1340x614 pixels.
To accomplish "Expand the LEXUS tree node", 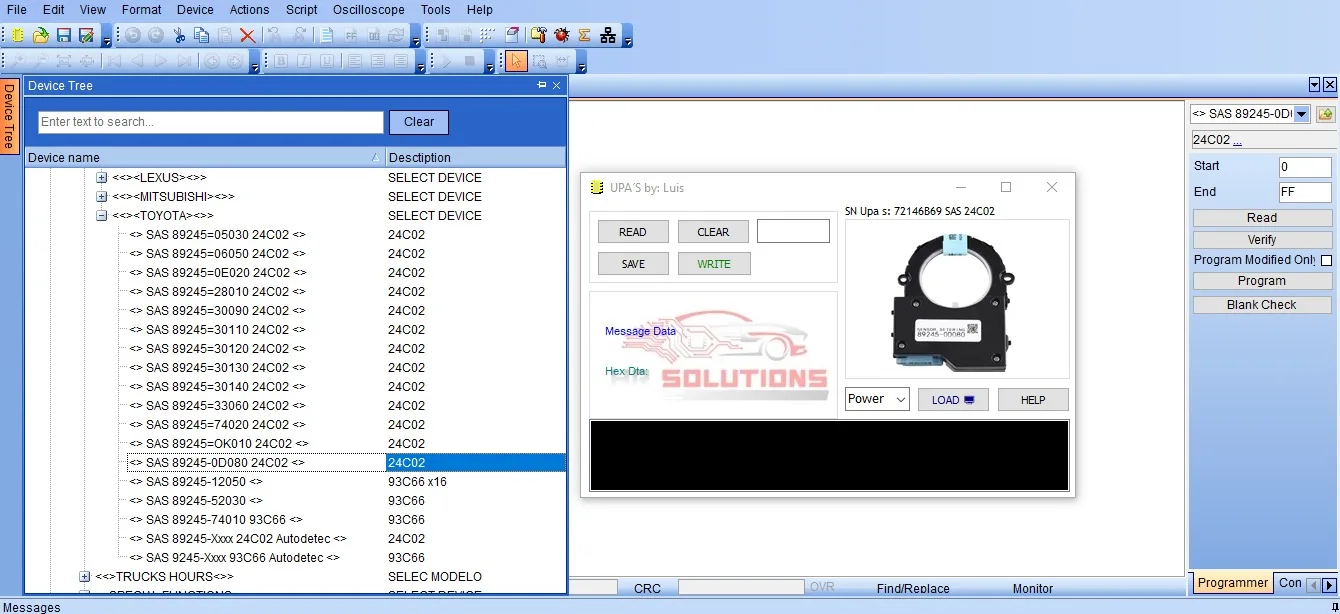I will [x=101, y=177].
